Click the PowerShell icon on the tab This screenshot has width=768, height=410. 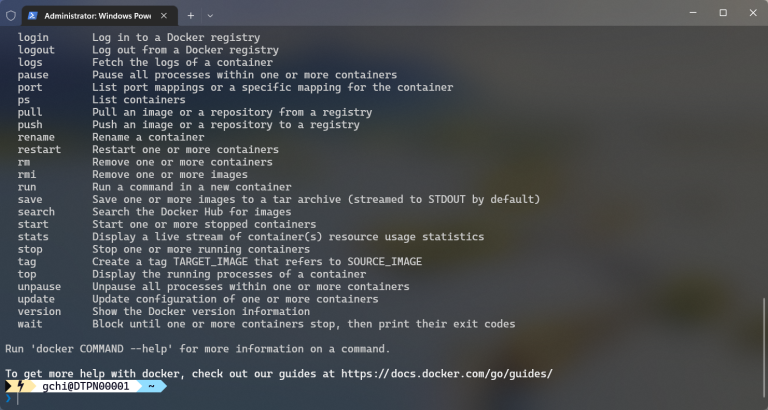click(33, 16)
